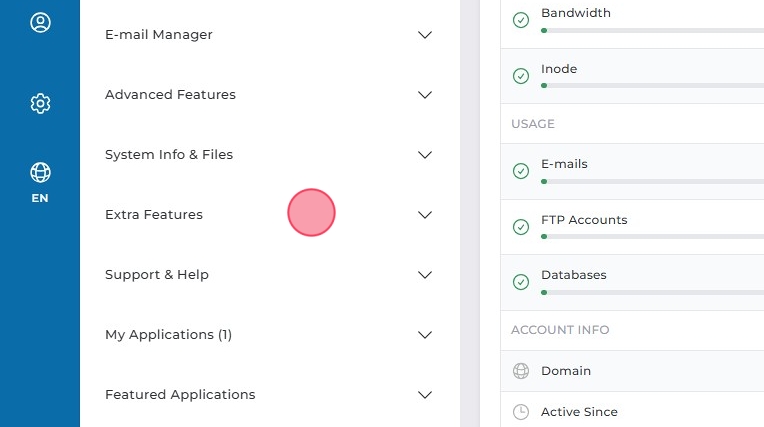Open the Support & Help menu
764x427 pixels.
(x=157, y=275)
